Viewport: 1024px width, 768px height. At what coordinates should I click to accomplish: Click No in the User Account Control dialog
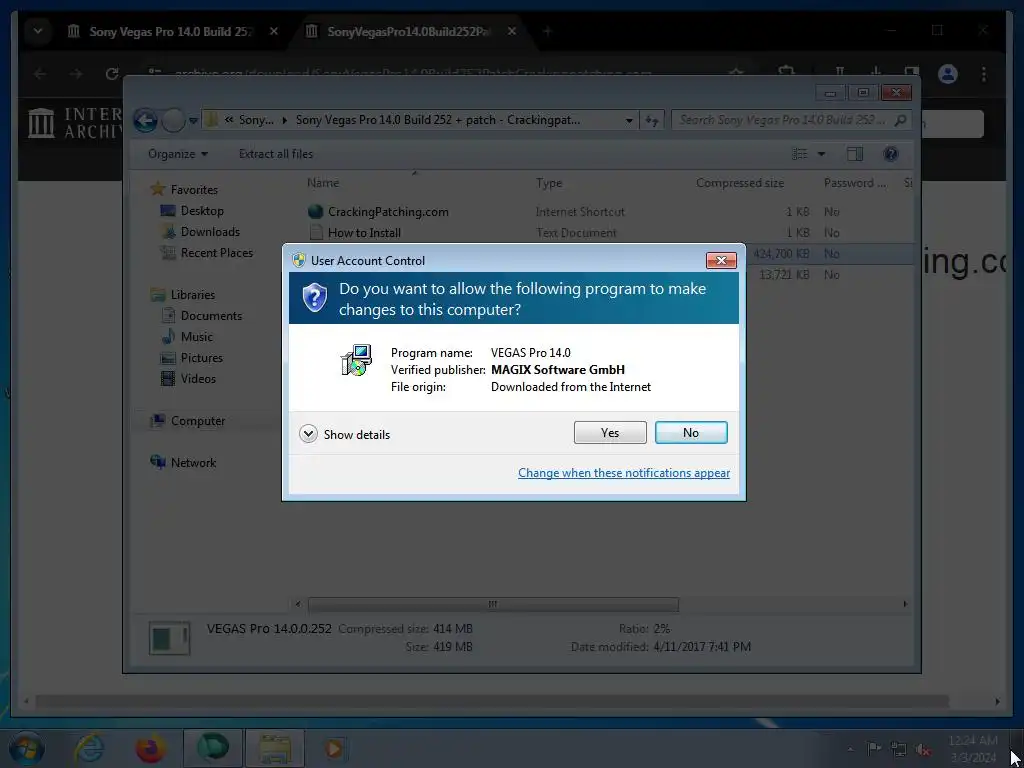coord(691,432)
